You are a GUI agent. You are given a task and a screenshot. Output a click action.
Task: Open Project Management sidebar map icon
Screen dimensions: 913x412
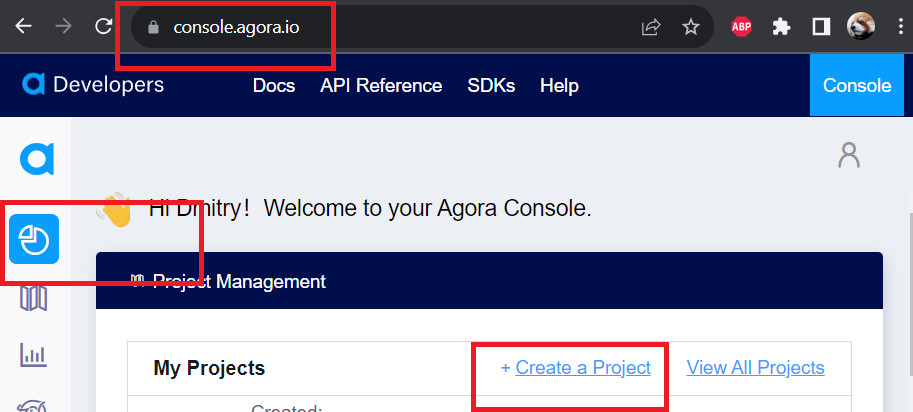[34, 299]
